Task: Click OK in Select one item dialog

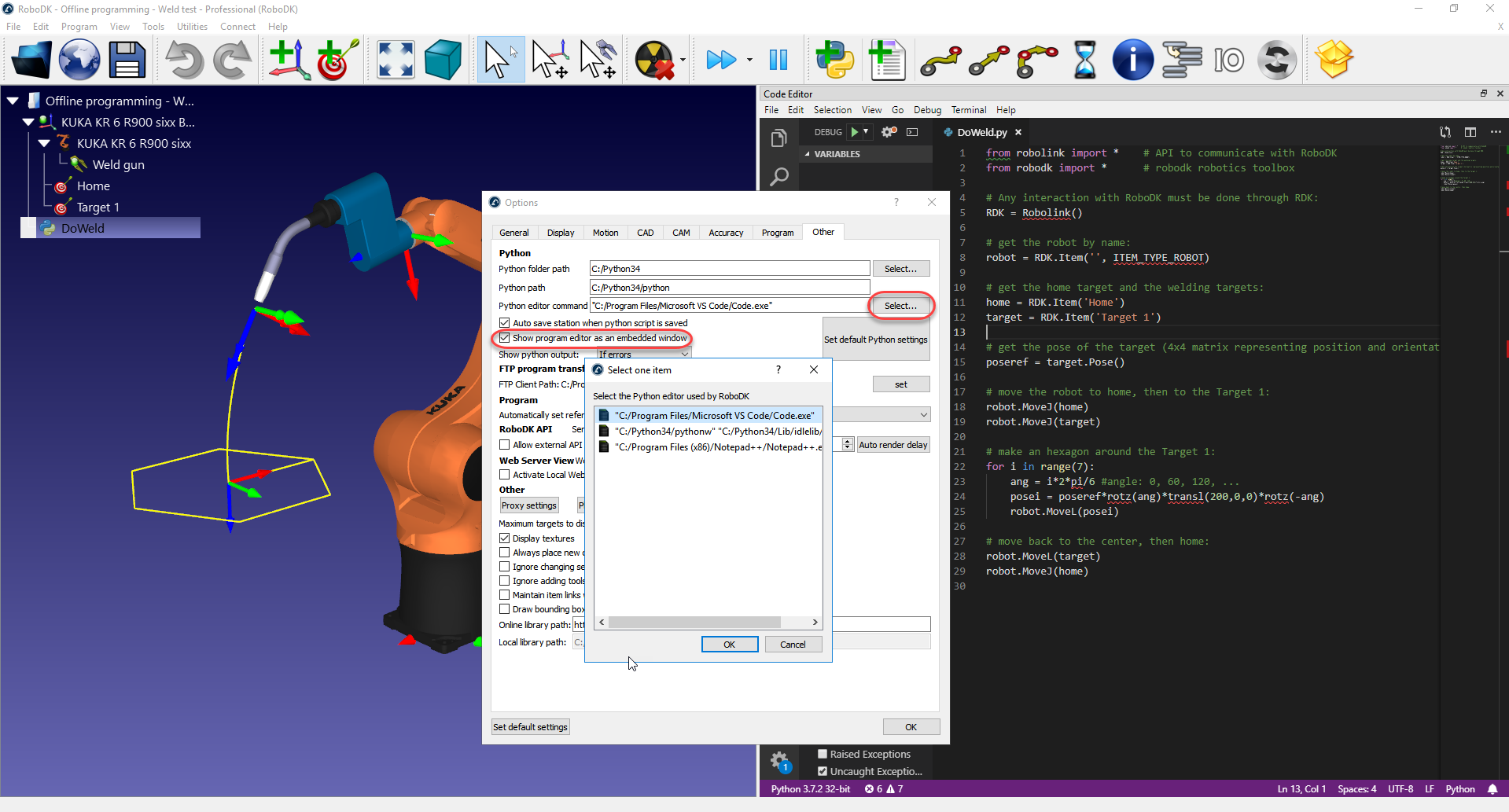Action: pos(730,645)
